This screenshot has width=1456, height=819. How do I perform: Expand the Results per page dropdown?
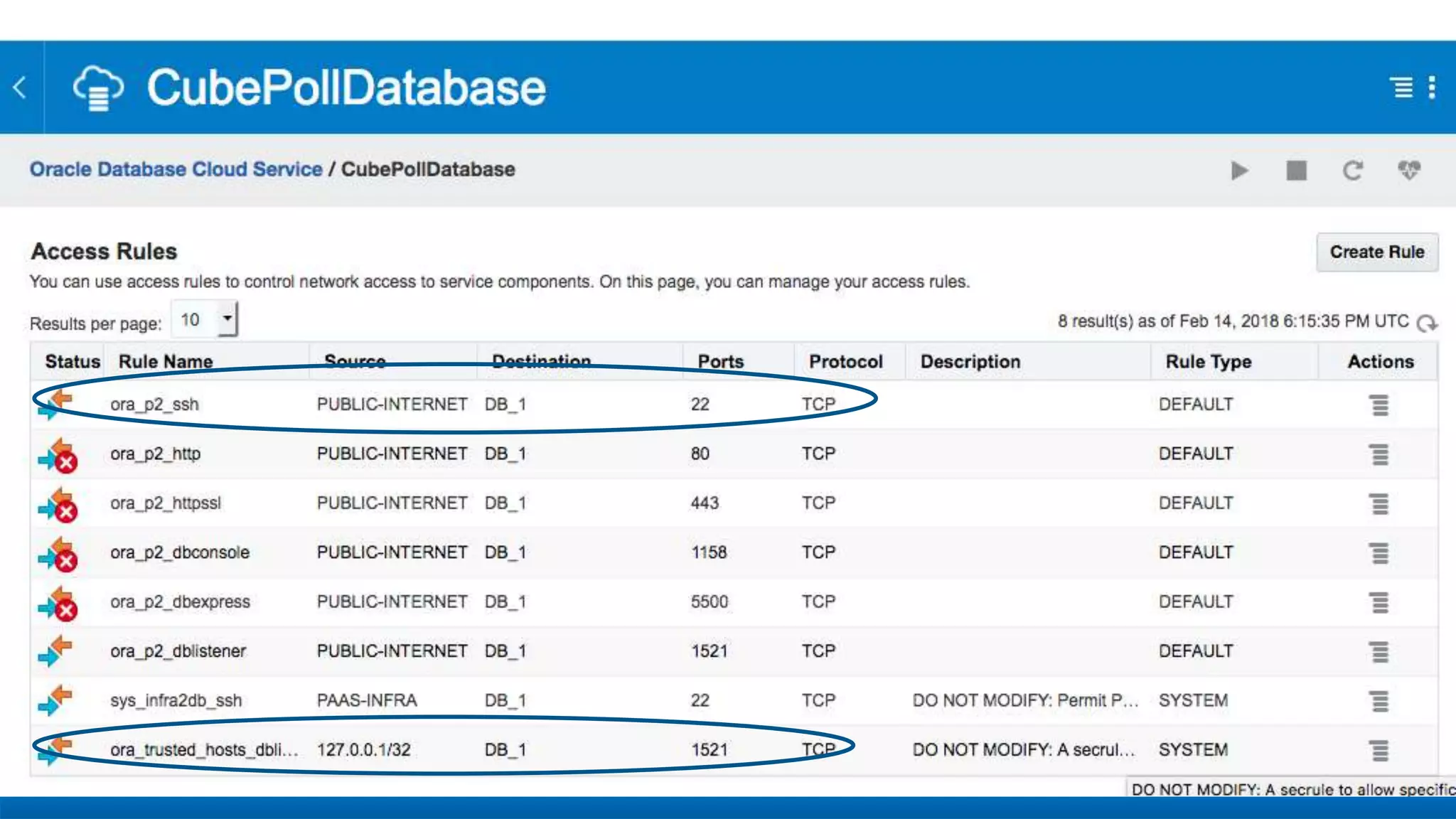click(227, 318)
